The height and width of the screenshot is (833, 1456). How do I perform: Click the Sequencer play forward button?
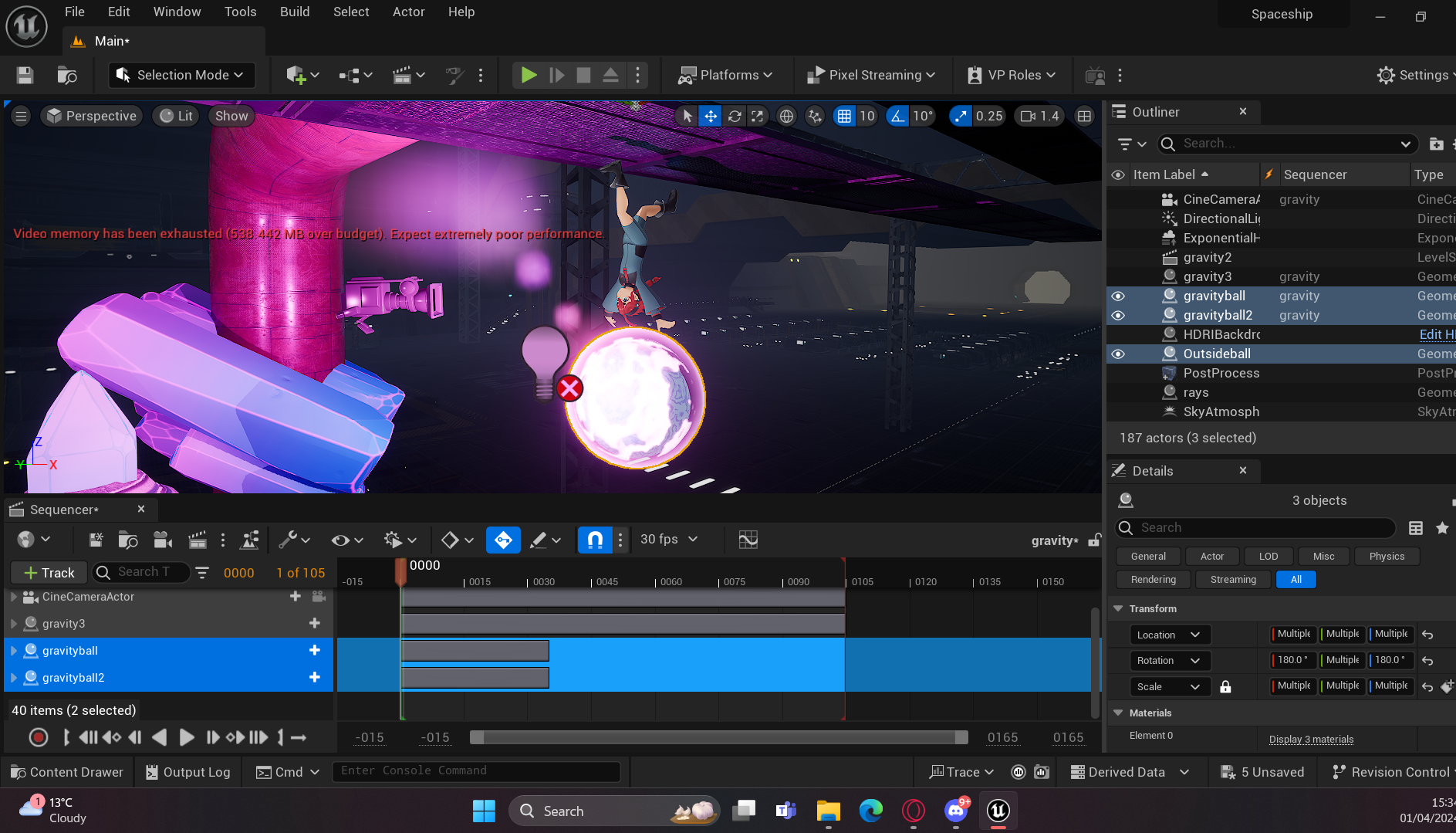coord(186,737)
